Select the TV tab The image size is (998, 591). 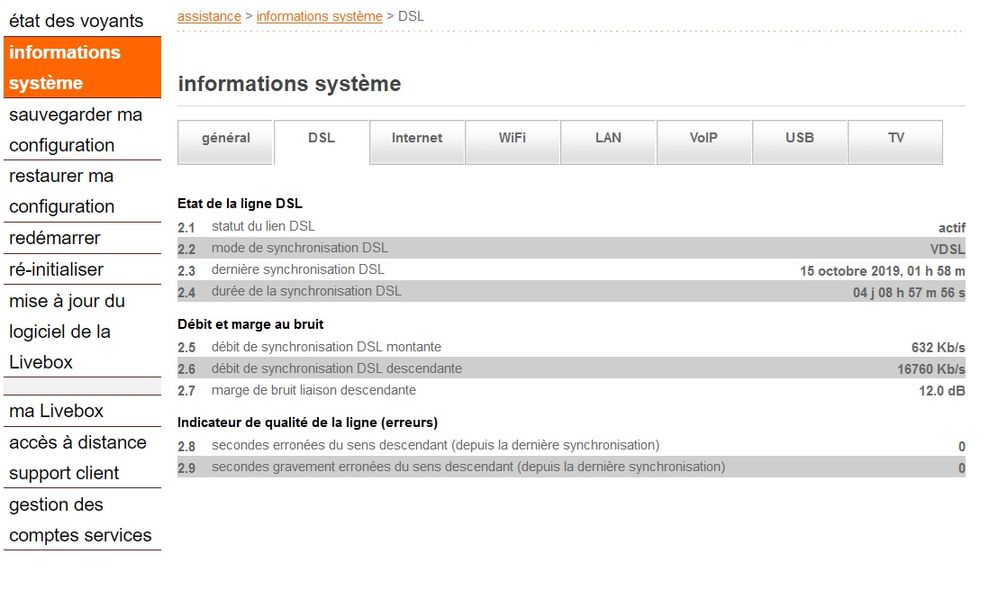(895, 140)
